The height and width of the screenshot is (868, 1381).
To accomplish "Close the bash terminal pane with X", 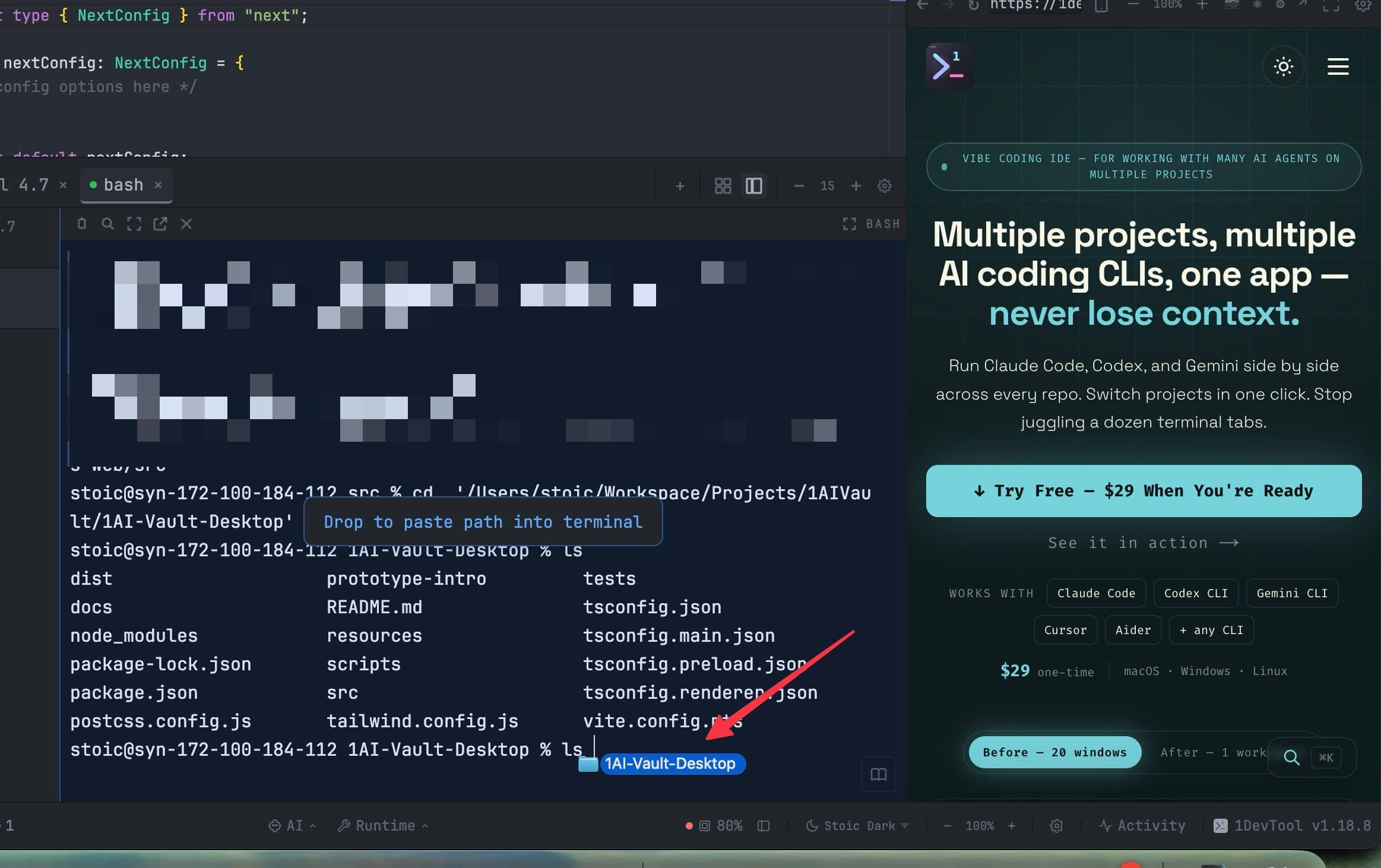I will pyautogui.click(x=186, y=224).
